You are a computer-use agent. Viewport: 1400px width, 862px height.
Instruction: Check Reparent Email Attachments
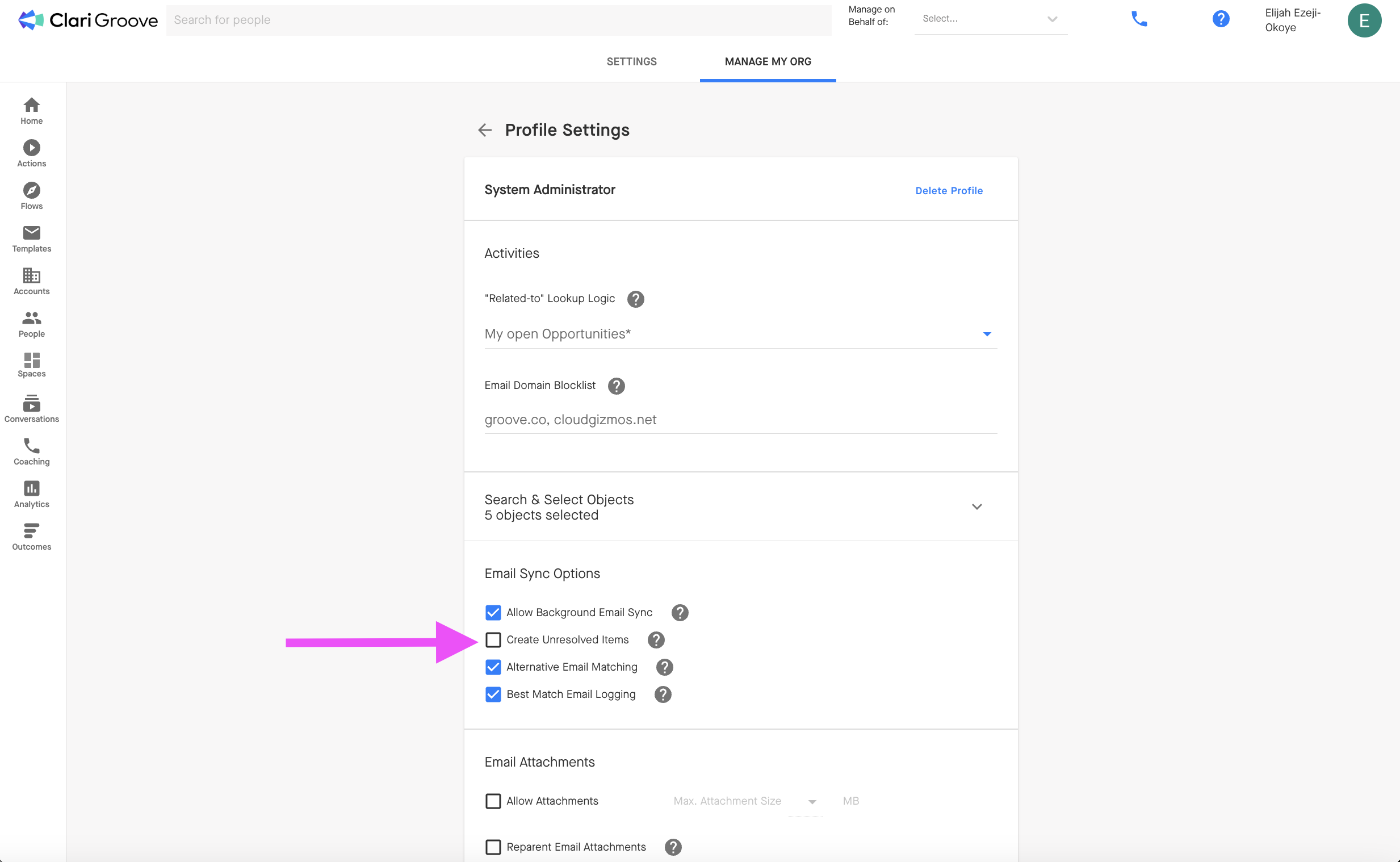pos(493,847)
